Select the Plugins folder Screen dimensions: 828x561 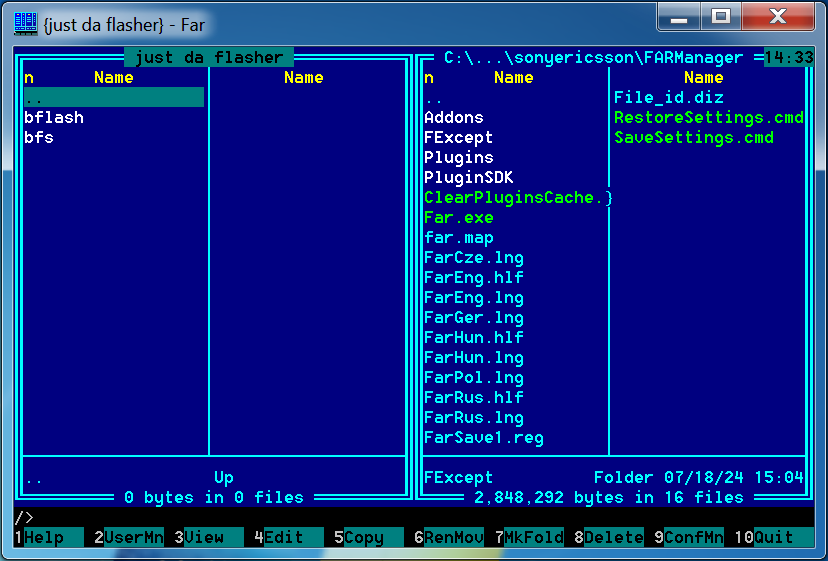(x=459, y=157)
